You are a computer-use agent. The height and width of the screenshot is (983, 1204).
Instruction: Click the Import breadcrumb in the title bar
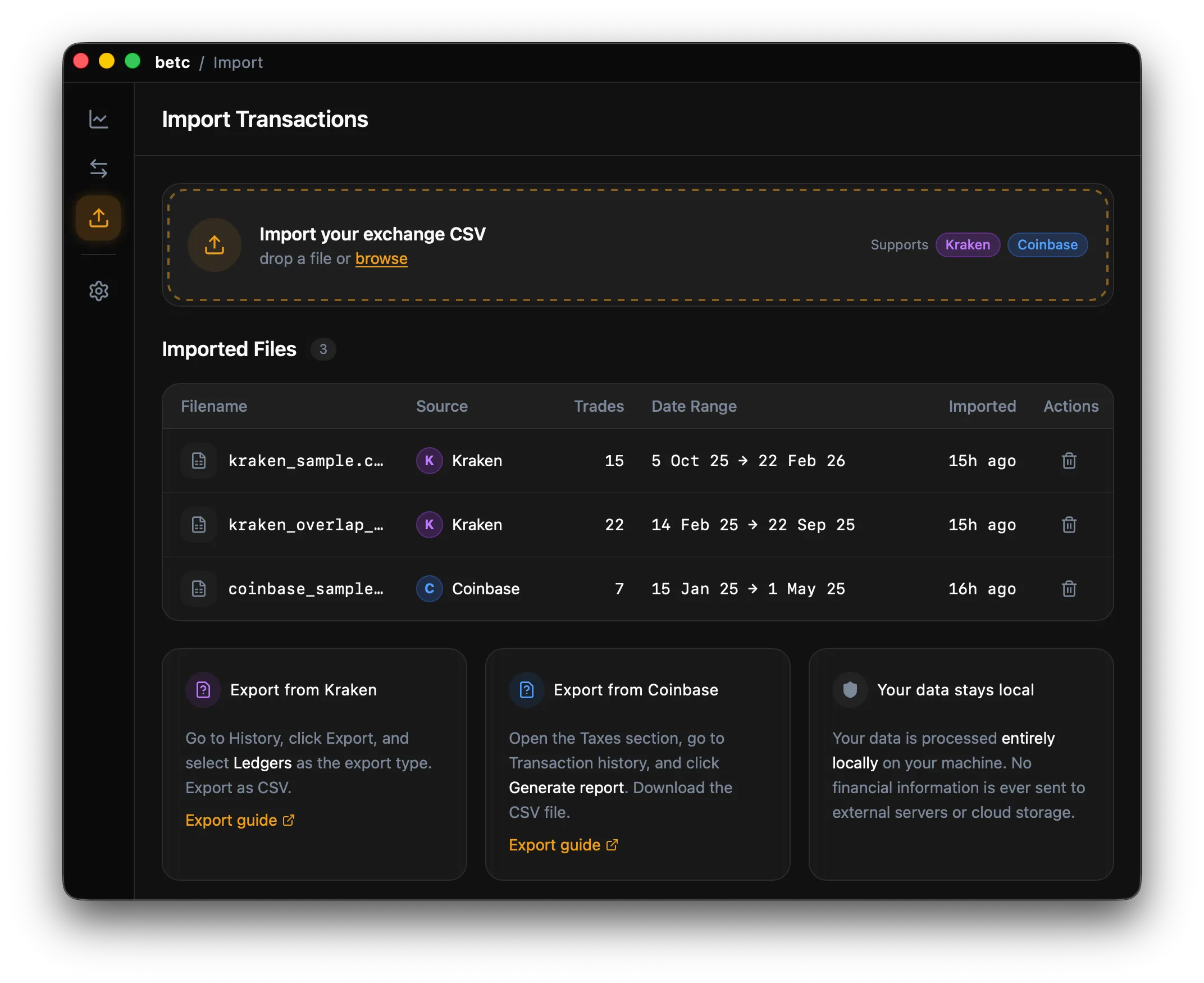238,62
